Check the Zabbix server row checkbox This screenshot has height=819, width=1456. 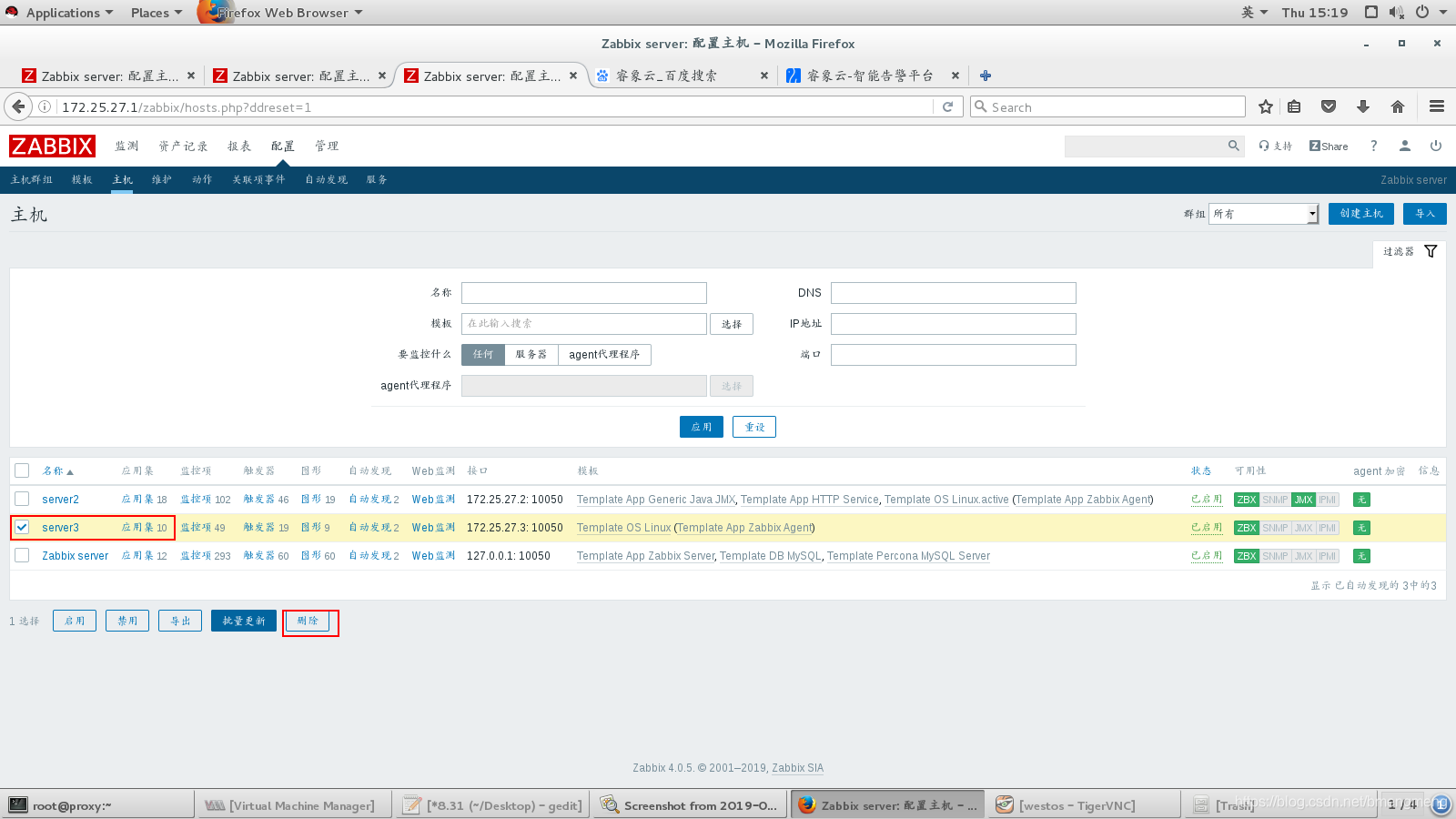(x=22, y=555)
